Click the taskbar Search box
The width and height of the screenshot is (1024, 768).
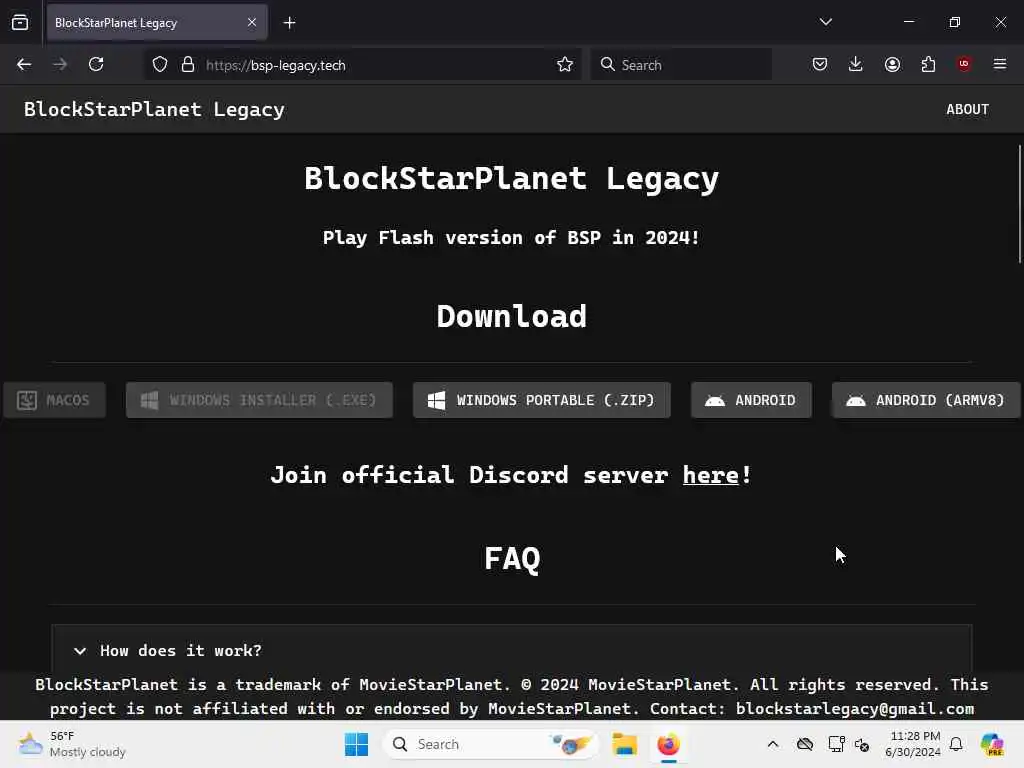coord(490,744)
